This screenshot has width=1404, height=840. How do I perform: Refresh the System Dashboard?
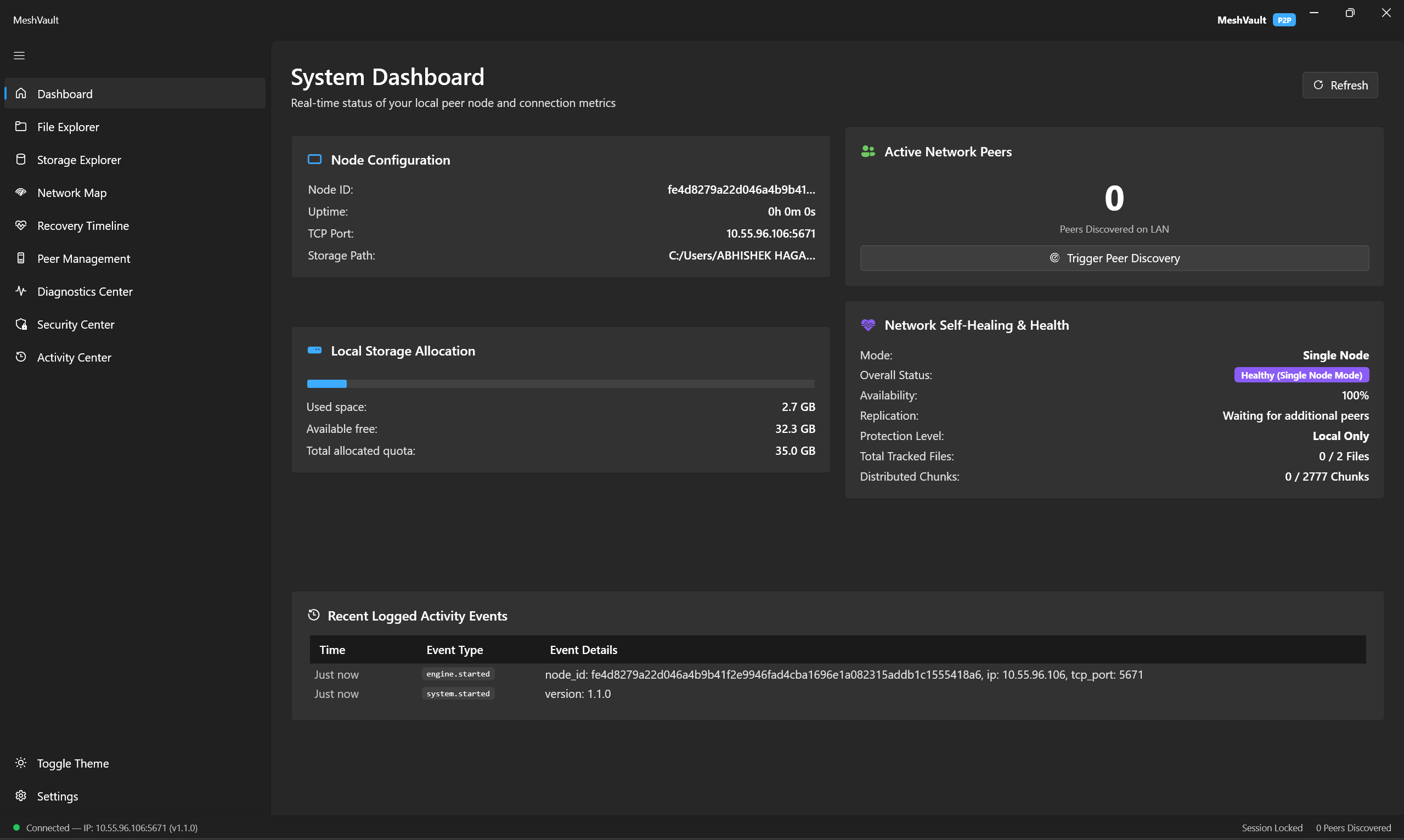(x=1339, y=85)
